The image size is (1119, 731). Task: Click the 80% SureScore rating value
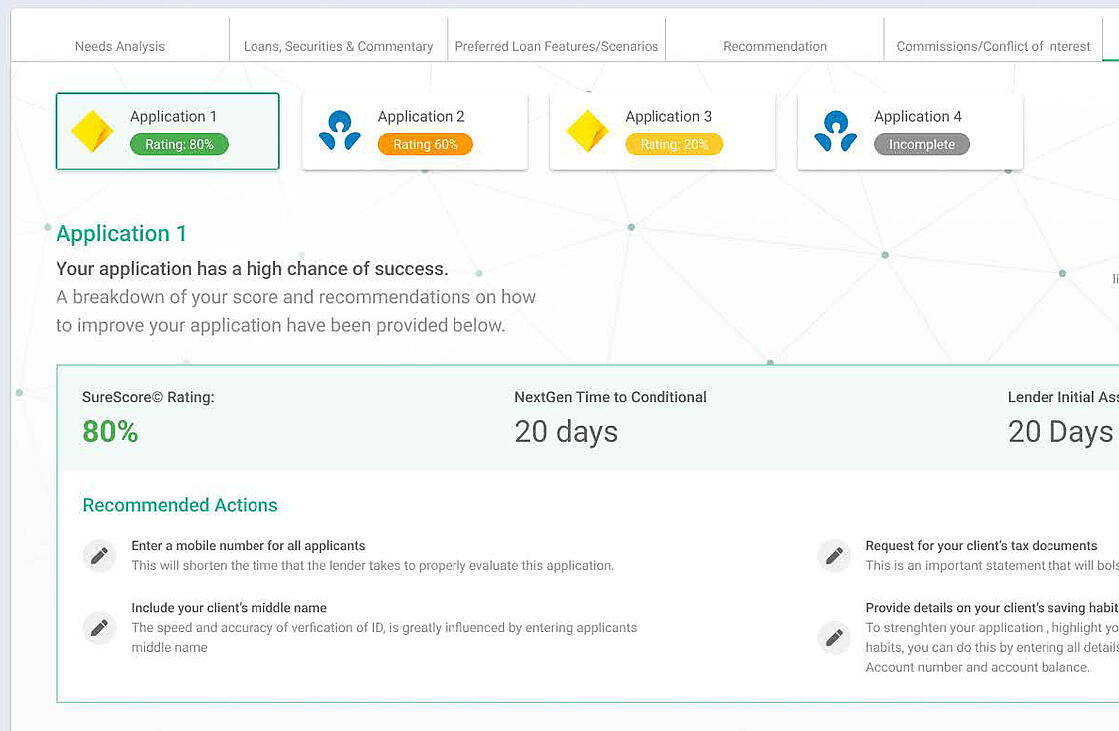(110, 431)
